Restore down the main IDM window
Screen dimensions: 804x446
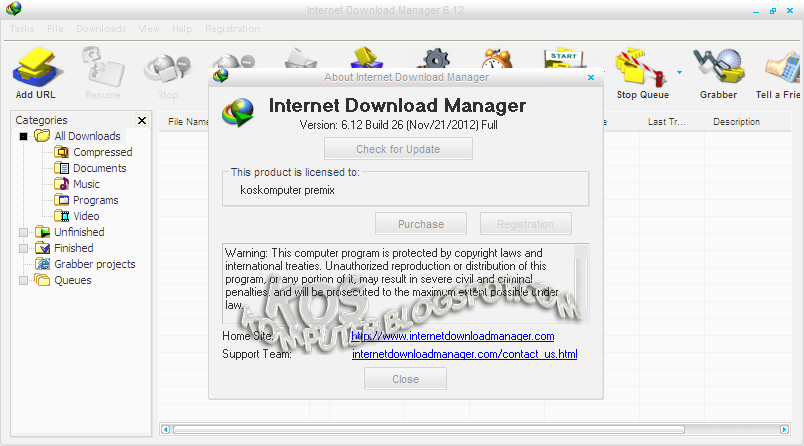tap(773, 11)
